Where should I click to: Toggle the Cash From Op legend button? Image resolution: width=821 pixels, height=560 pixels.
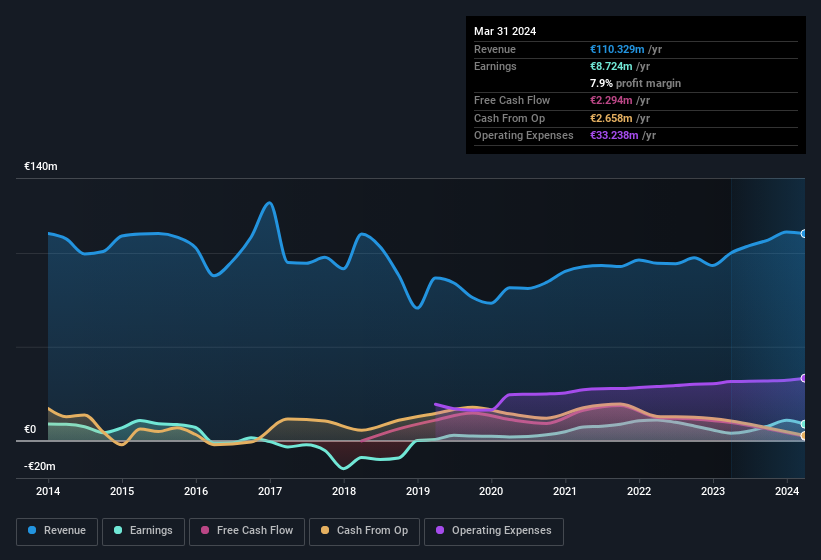364,531
